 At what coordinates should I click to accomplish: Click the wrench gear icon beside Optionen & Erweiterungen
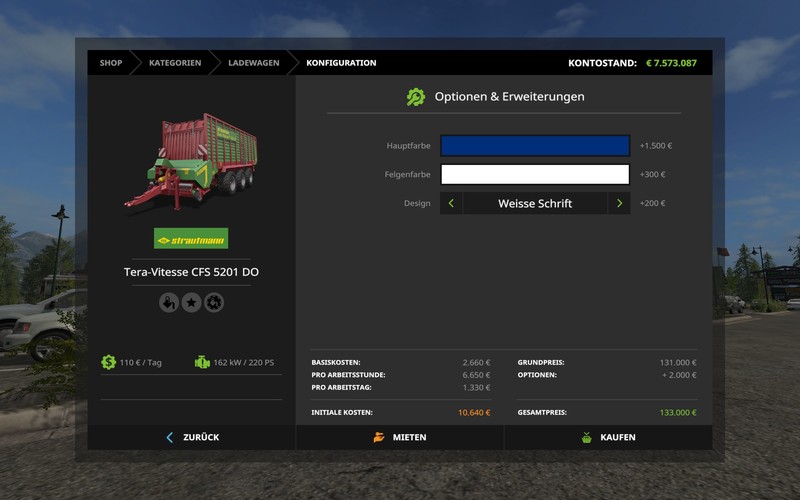coord(415,97)
